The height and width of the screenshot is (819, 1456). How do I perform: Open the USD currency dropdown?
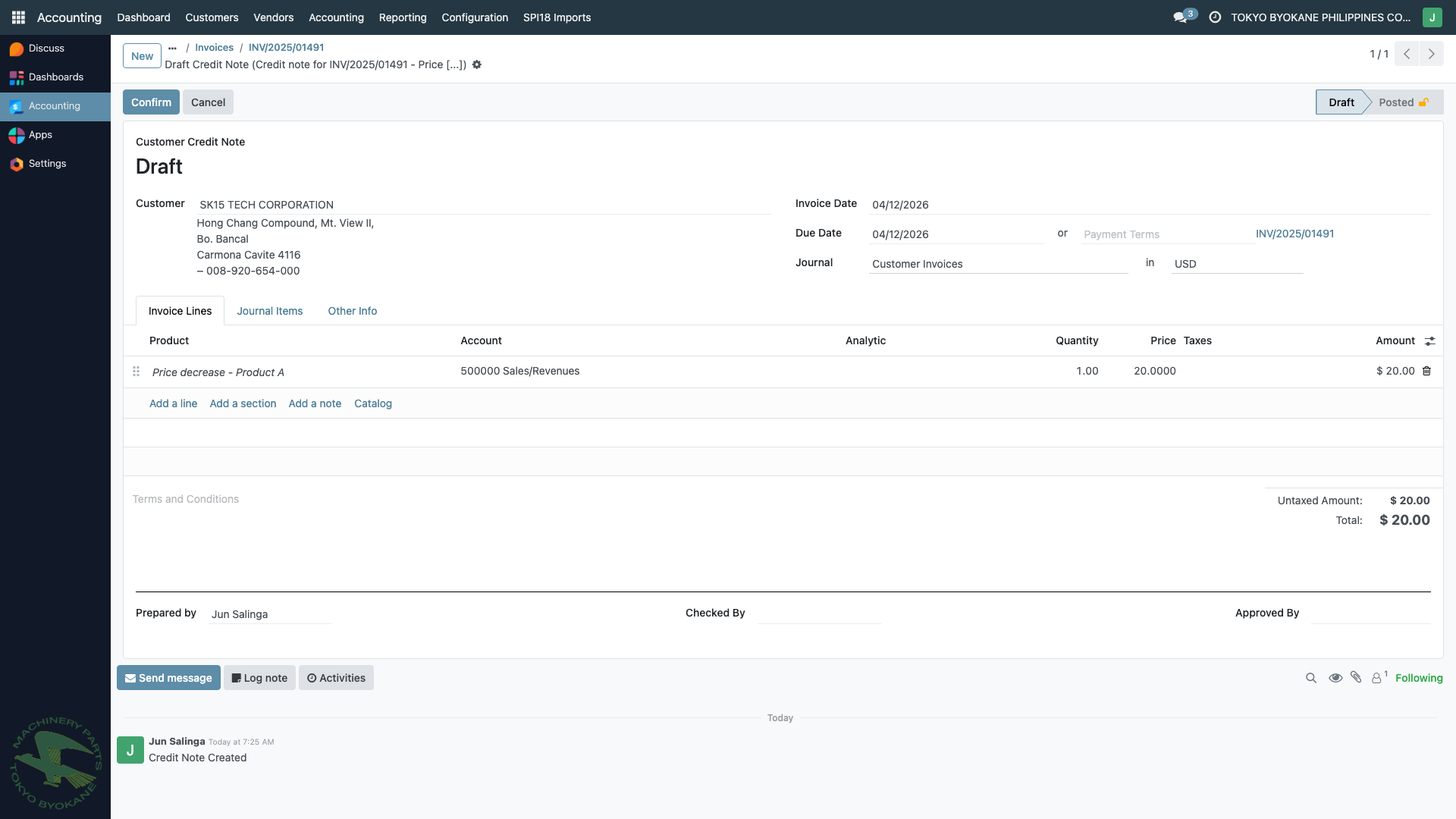(x=1236, y=264)
